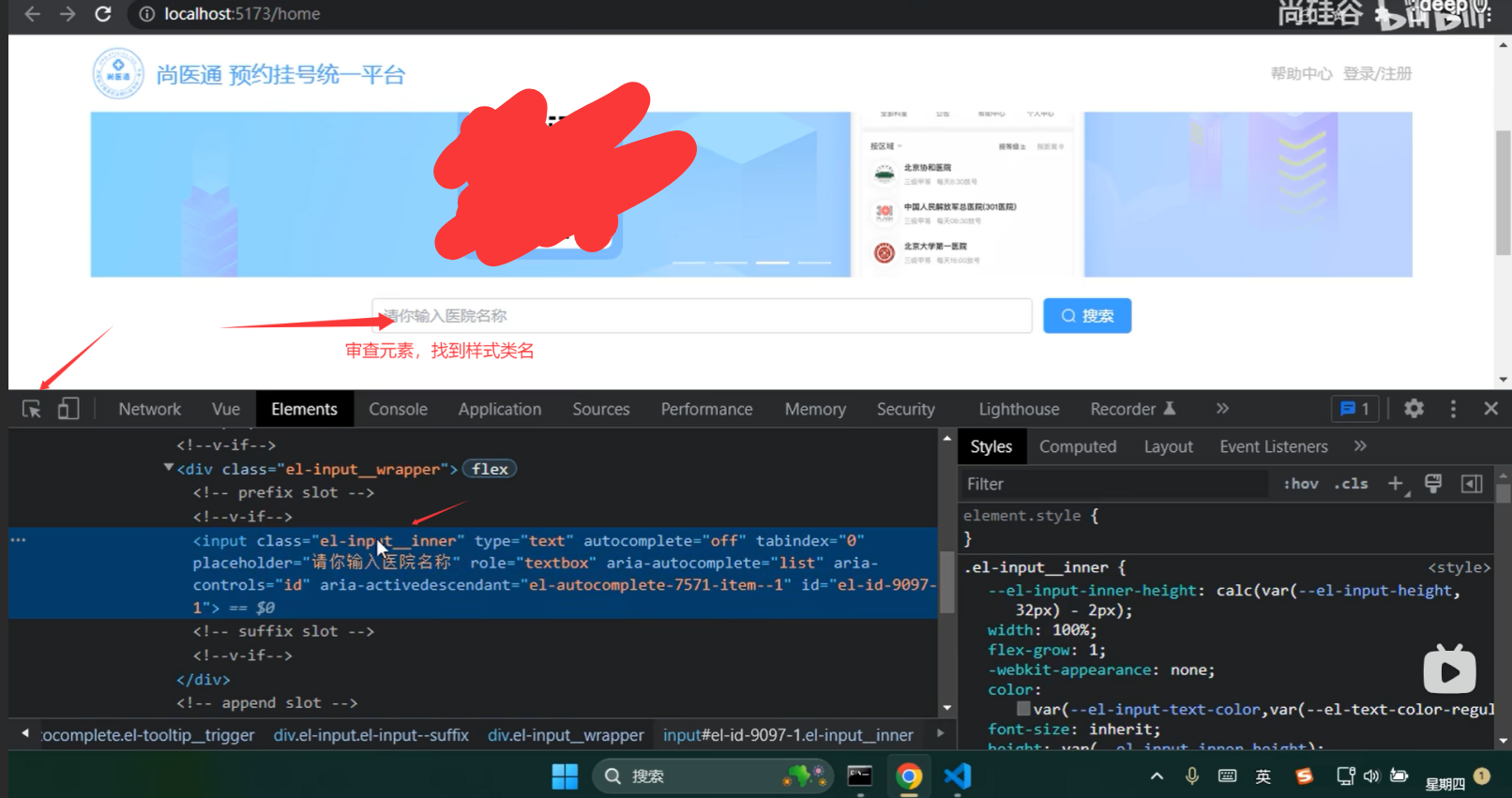Open the Memory tab
This screenshot has height=798, width=1512.
815,409
